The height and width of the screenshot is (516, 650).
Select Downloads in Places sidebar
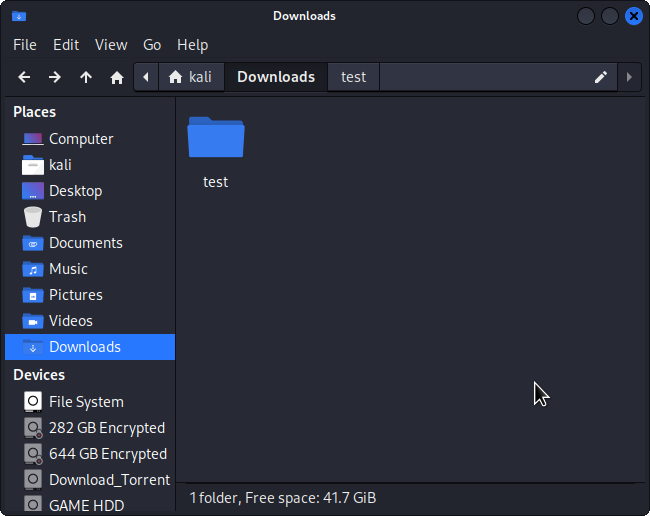click(x=90, y=347)
